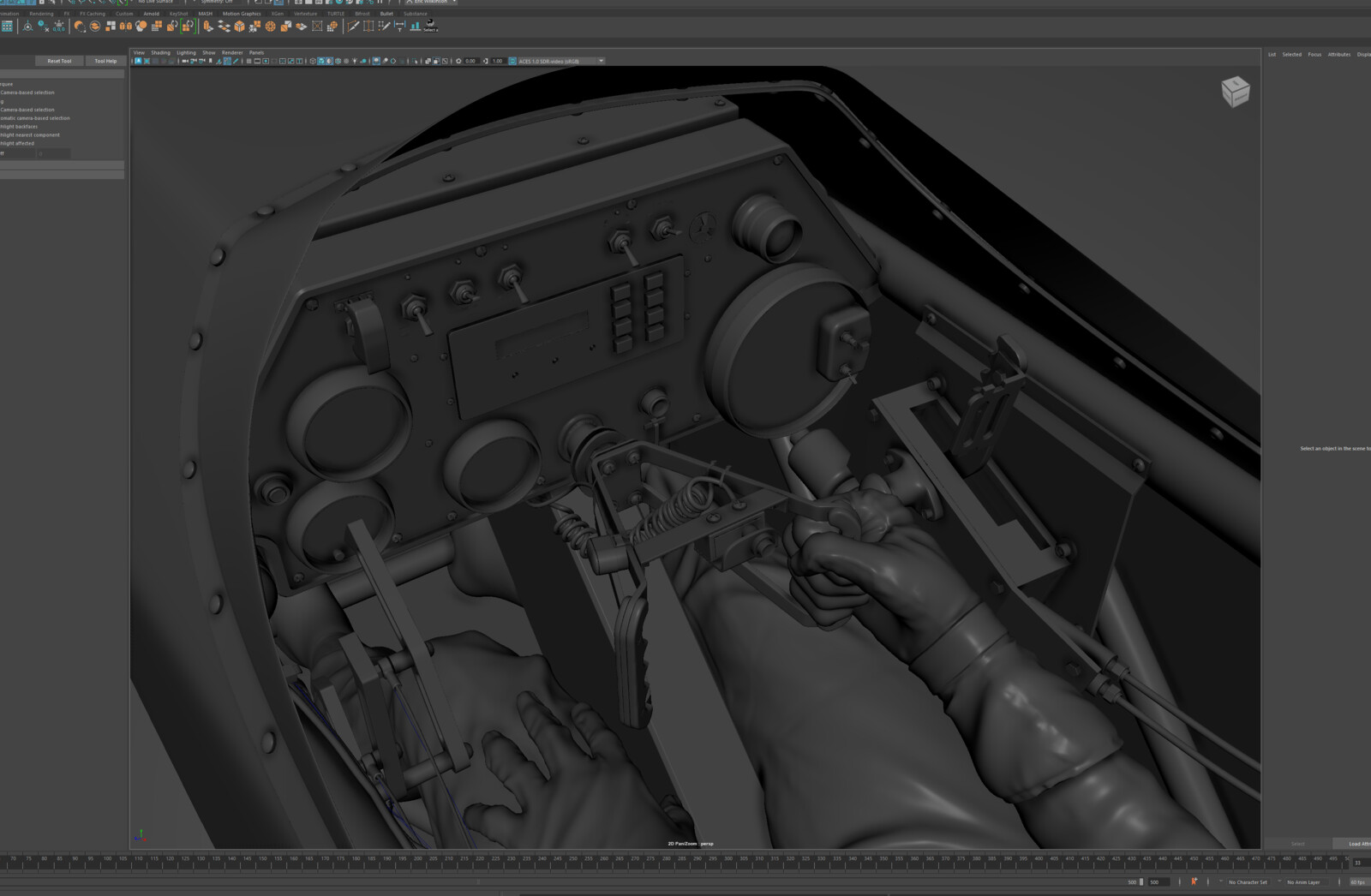The height and width of the screenshot is (896, 1371).
Task: Open the Attribute Editor Selected menu
Action: [x=1291, y=54]
